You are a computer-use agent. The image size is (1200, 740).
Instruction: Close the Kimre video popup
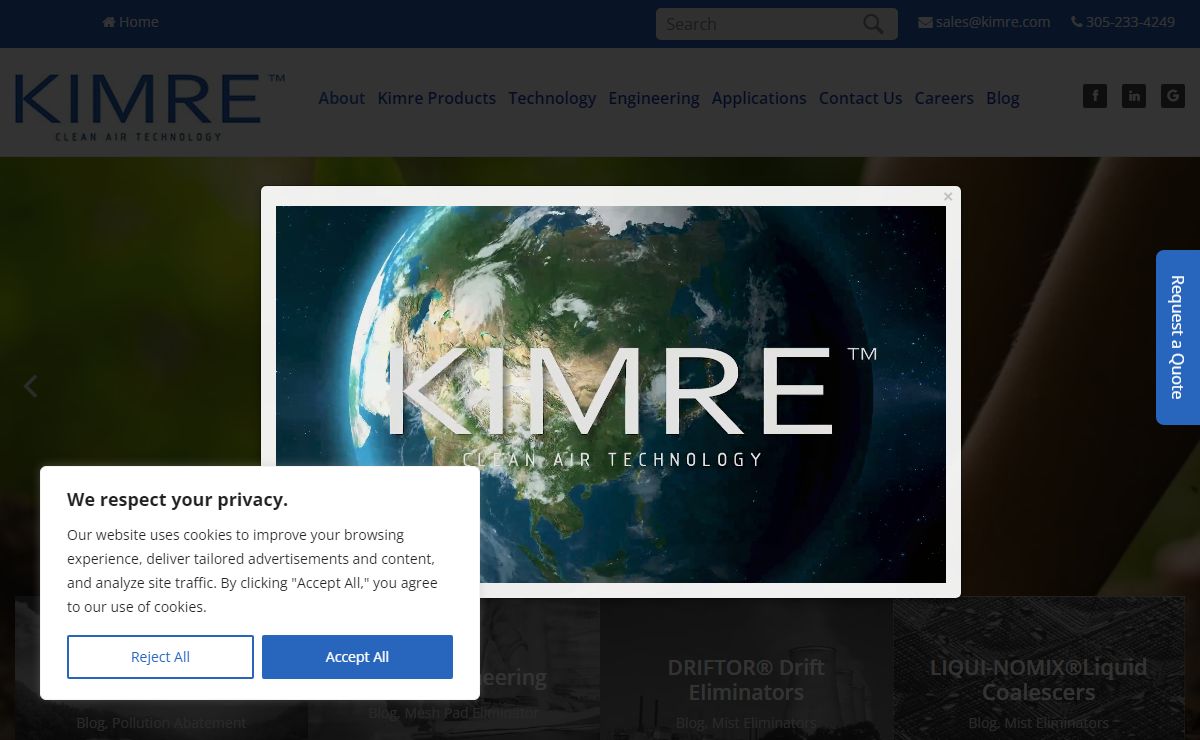tap(948, 197)
